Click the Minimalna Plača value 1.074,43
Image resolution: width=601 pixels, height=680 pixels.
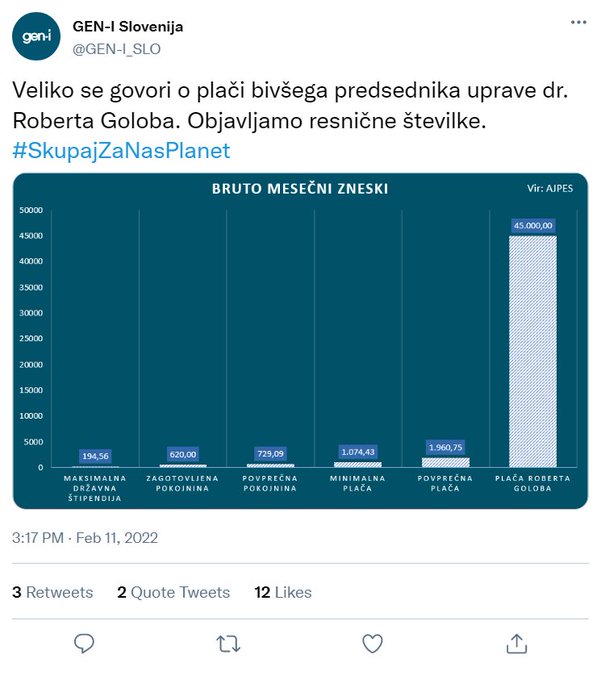coord(358,452)
